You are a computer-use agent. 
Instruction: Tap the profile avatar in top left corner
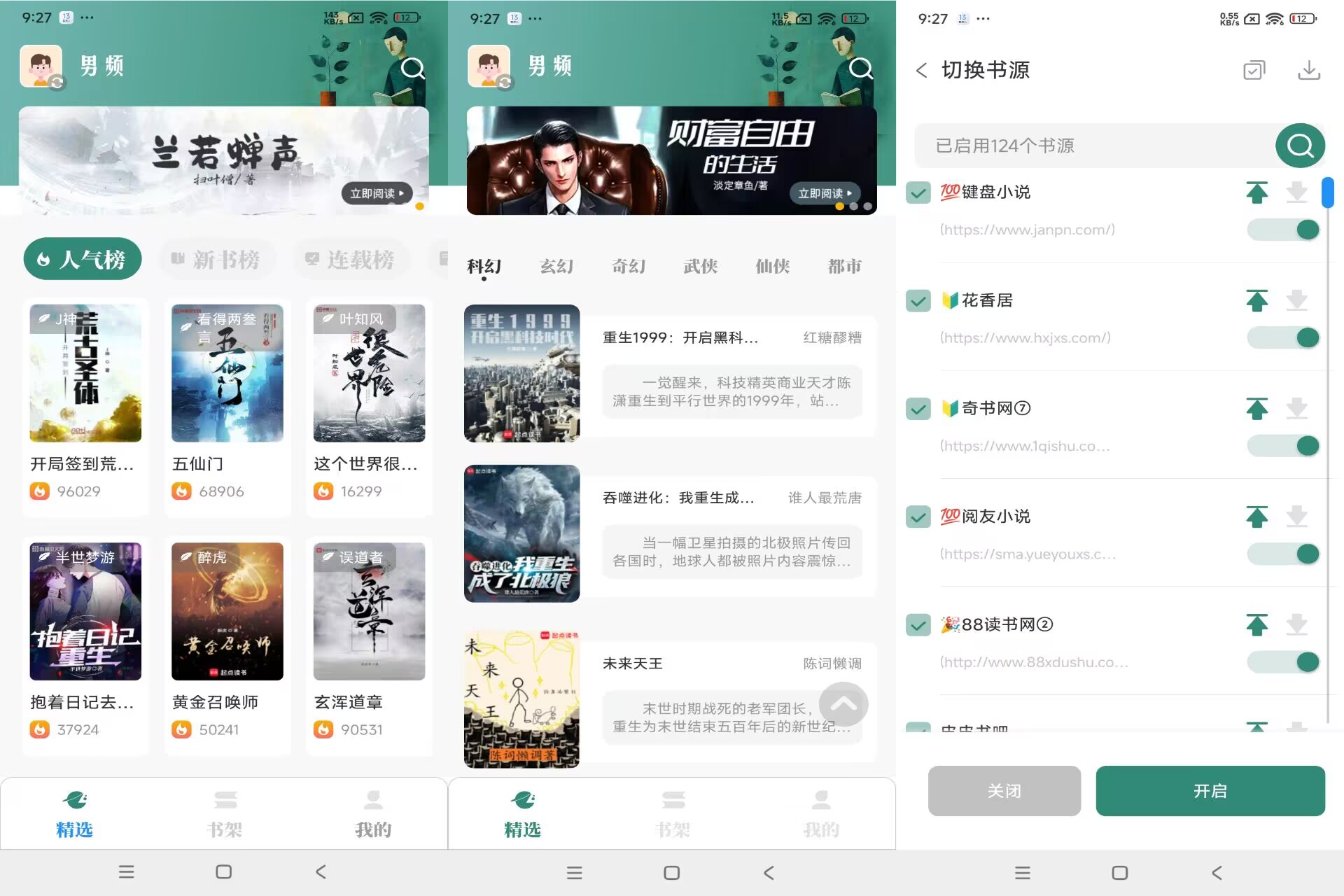40,66
